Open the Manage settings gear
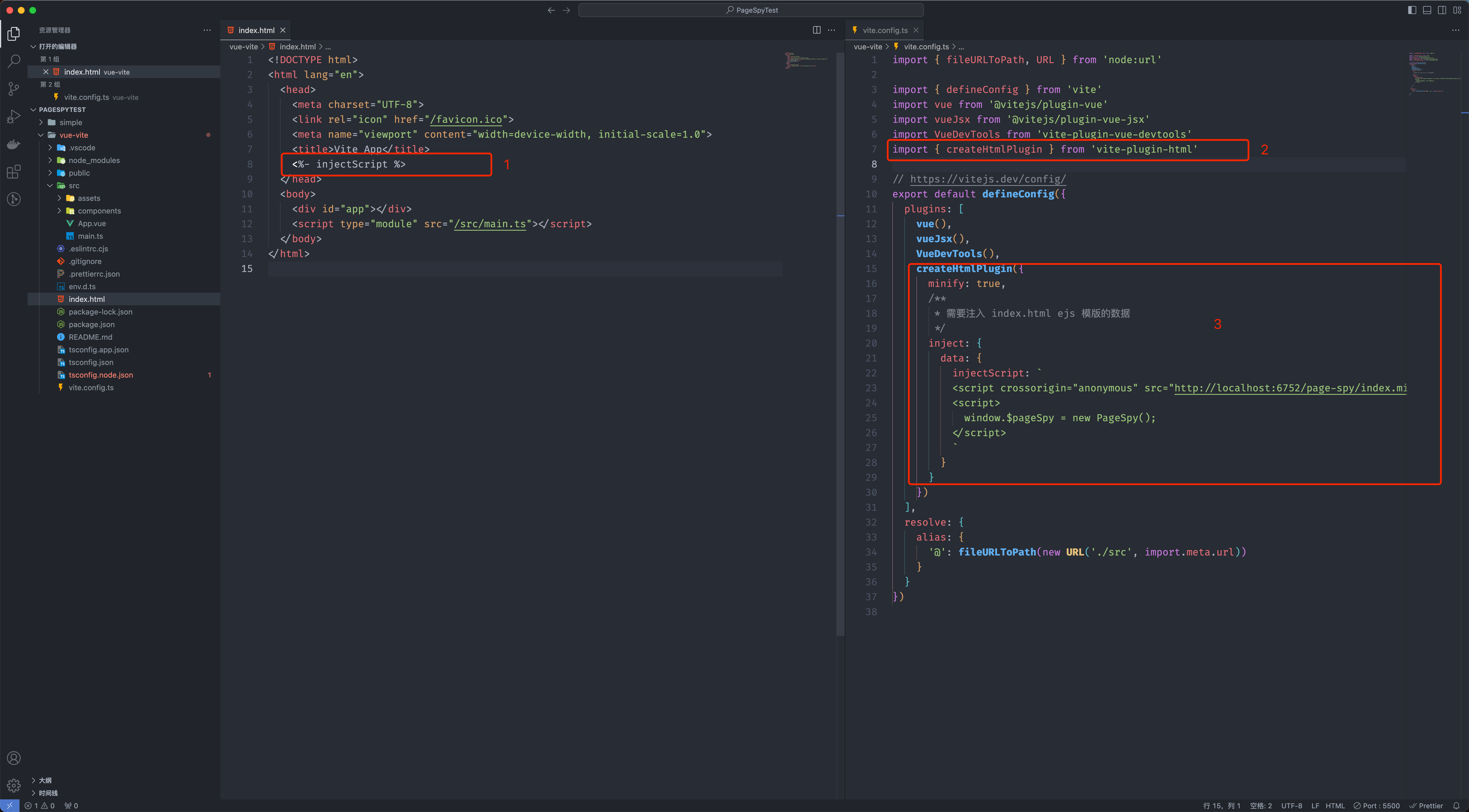The image size is (1469, 812). (x=14, y=785)
